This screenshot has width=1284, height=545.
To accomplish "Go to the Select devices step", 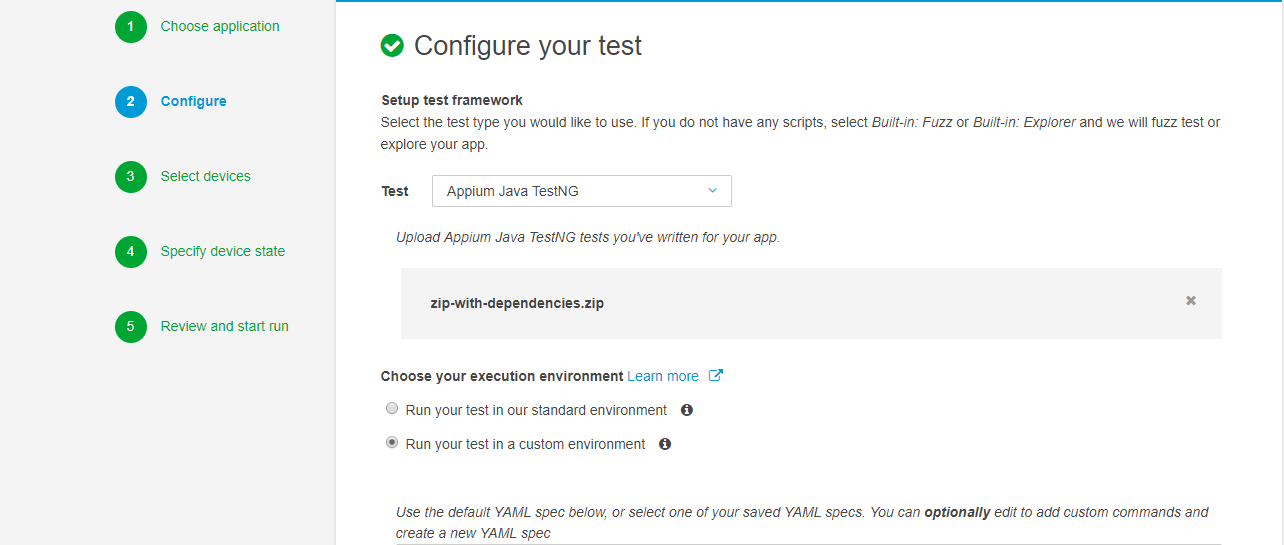I will pos(205,177).
